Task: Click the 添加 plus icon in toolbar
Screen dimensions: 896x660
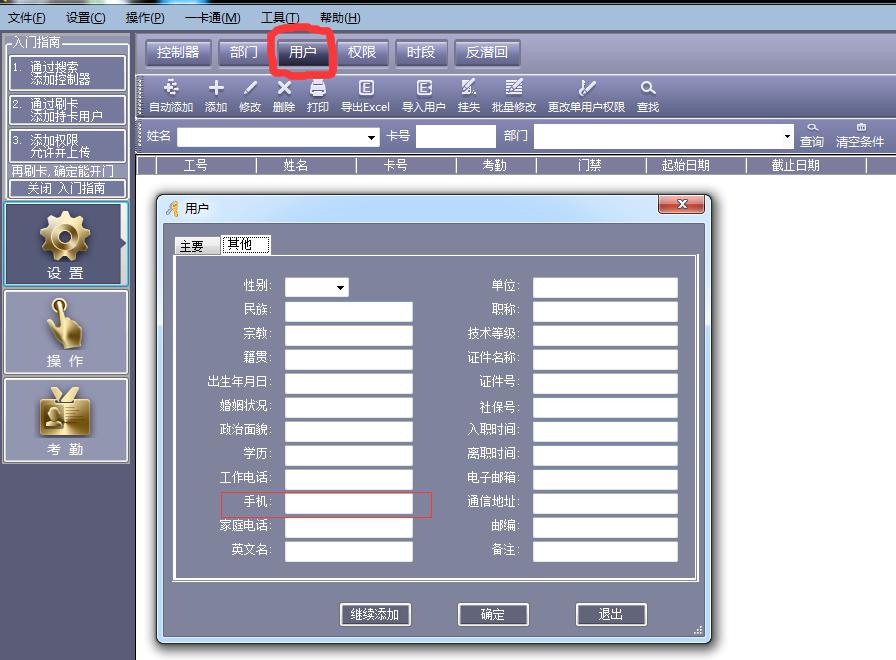Action: (216, 89)
